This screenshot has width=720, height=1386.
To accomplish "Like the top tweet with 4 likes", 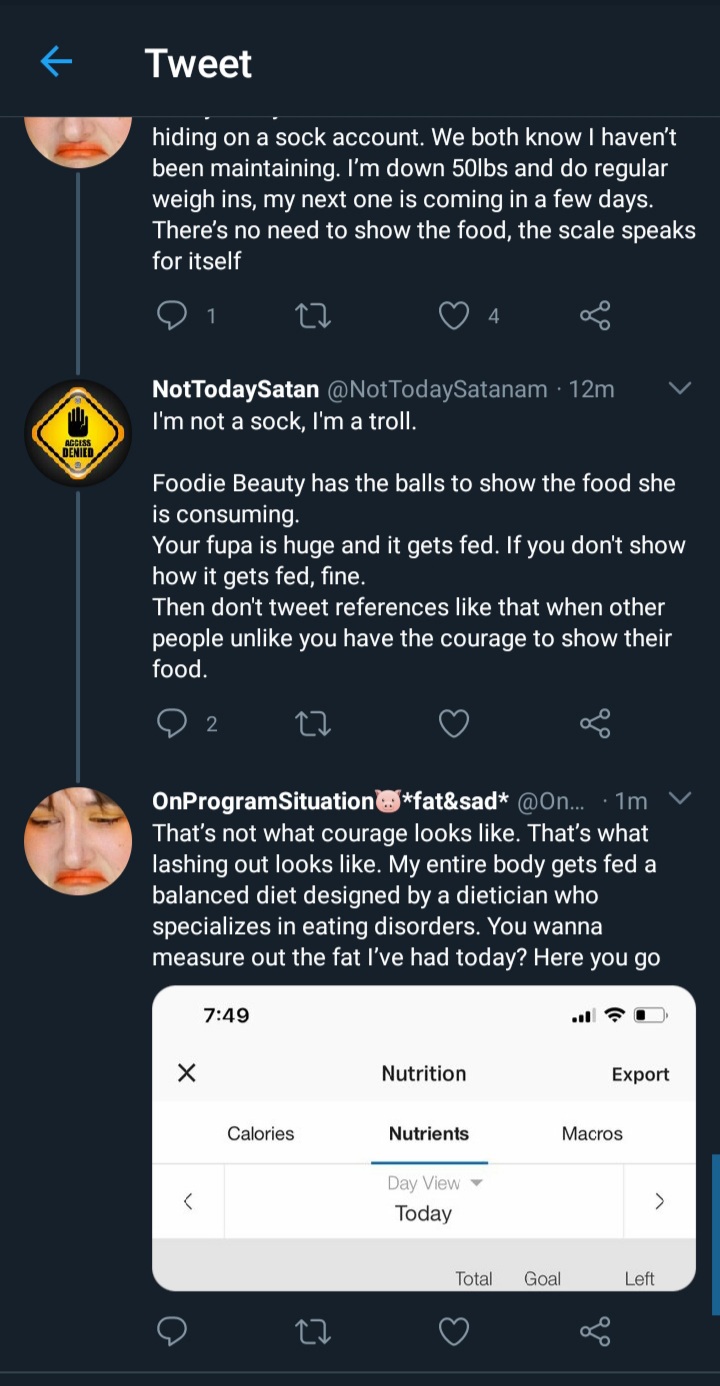I will tap(454, 316).
